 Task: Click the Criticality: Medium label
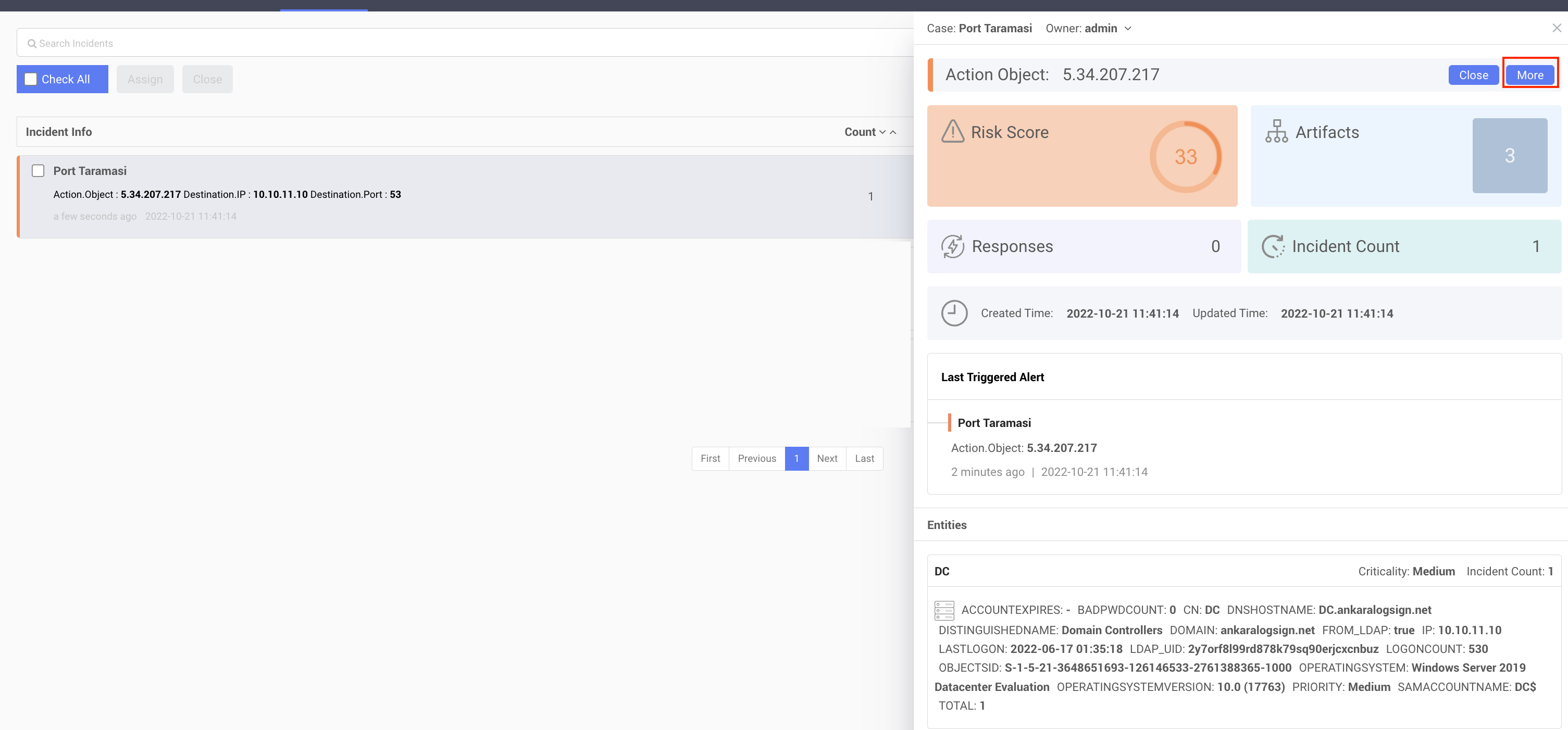[x=1406, y=571]
